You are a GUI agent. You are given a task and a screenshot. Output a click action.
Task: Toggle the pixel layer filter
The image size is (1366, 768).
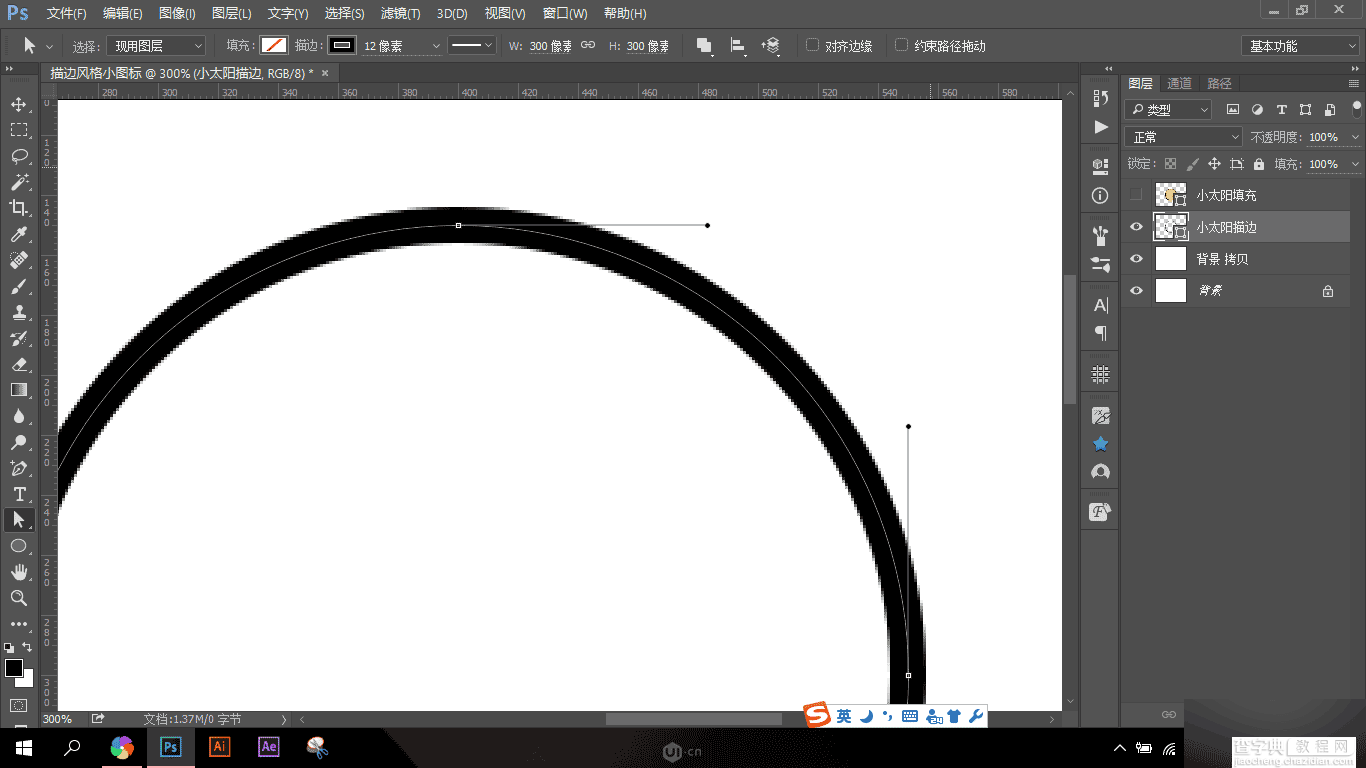[x=1233, y=110]
